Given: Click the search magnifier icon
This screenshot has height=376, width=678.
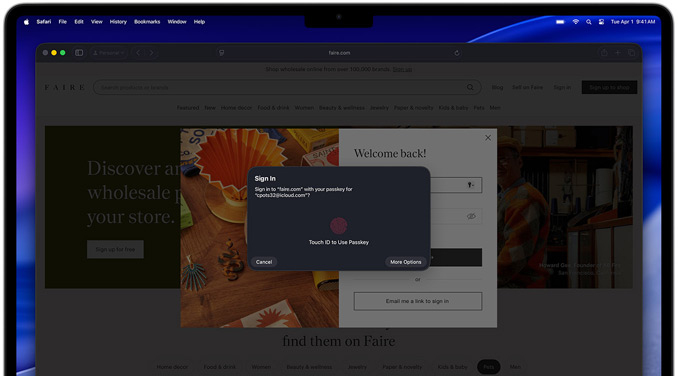Looking at the screenshot, I should (x=470, y=87).
